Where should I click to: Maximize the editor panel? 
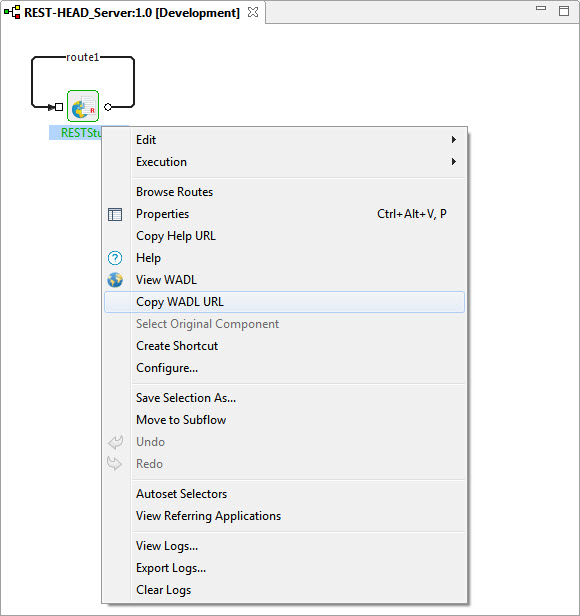pyautogui.click(x=564, y=11)
